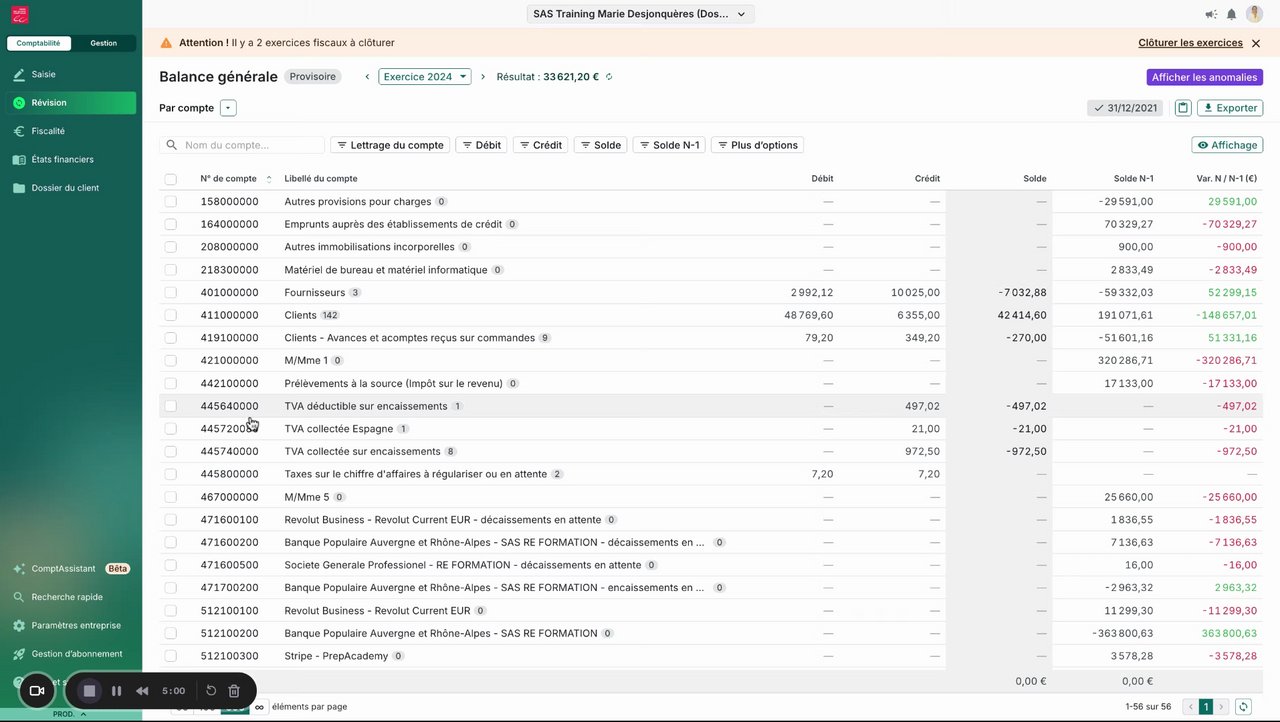Open the Saisie section in sidebar
Screen dimensions: 1280x722
click(71, 75)
